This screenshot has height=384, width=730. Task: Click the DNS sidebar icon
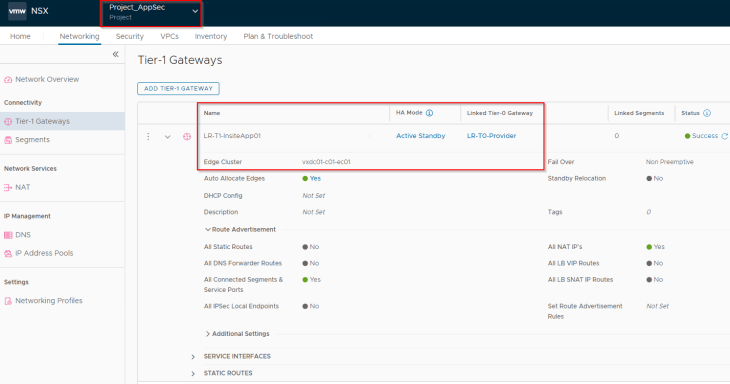pos(8,235)
